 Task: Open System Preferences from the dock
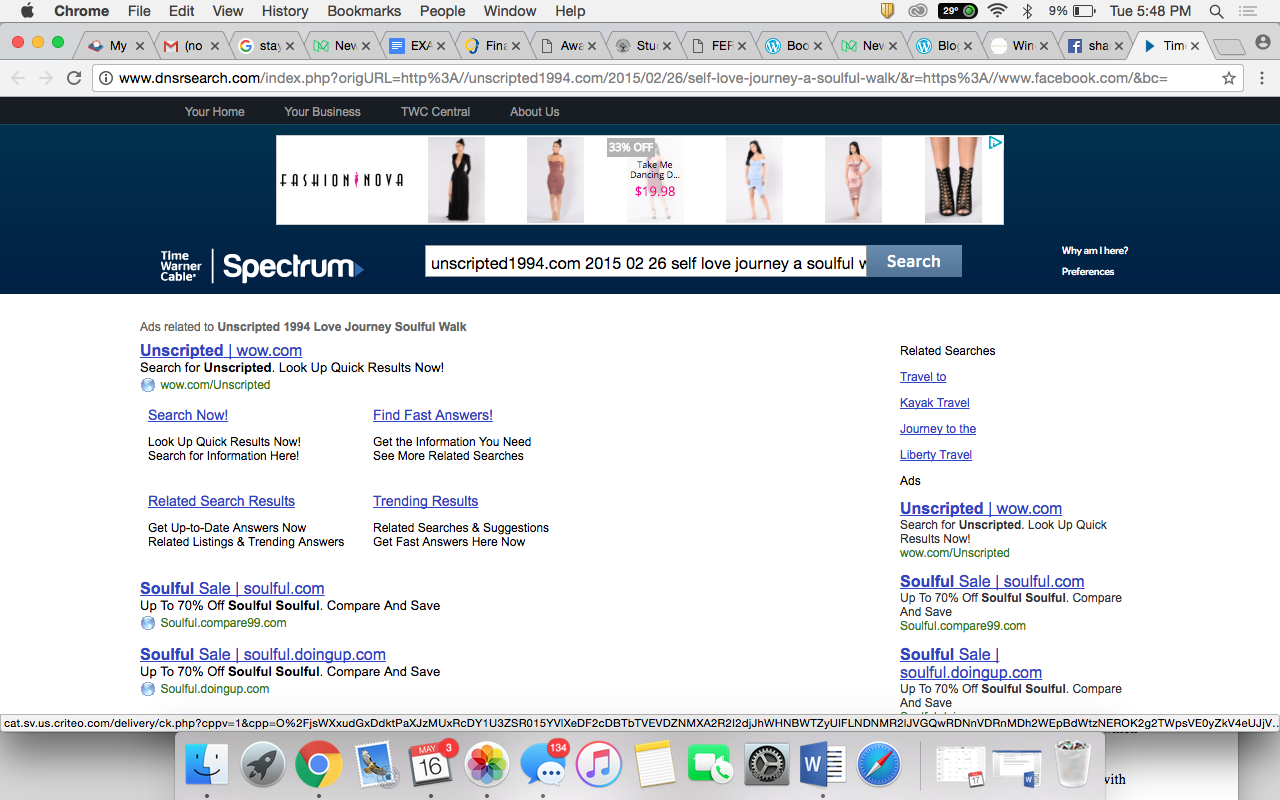pyautogui.click(x=767, y=766)
